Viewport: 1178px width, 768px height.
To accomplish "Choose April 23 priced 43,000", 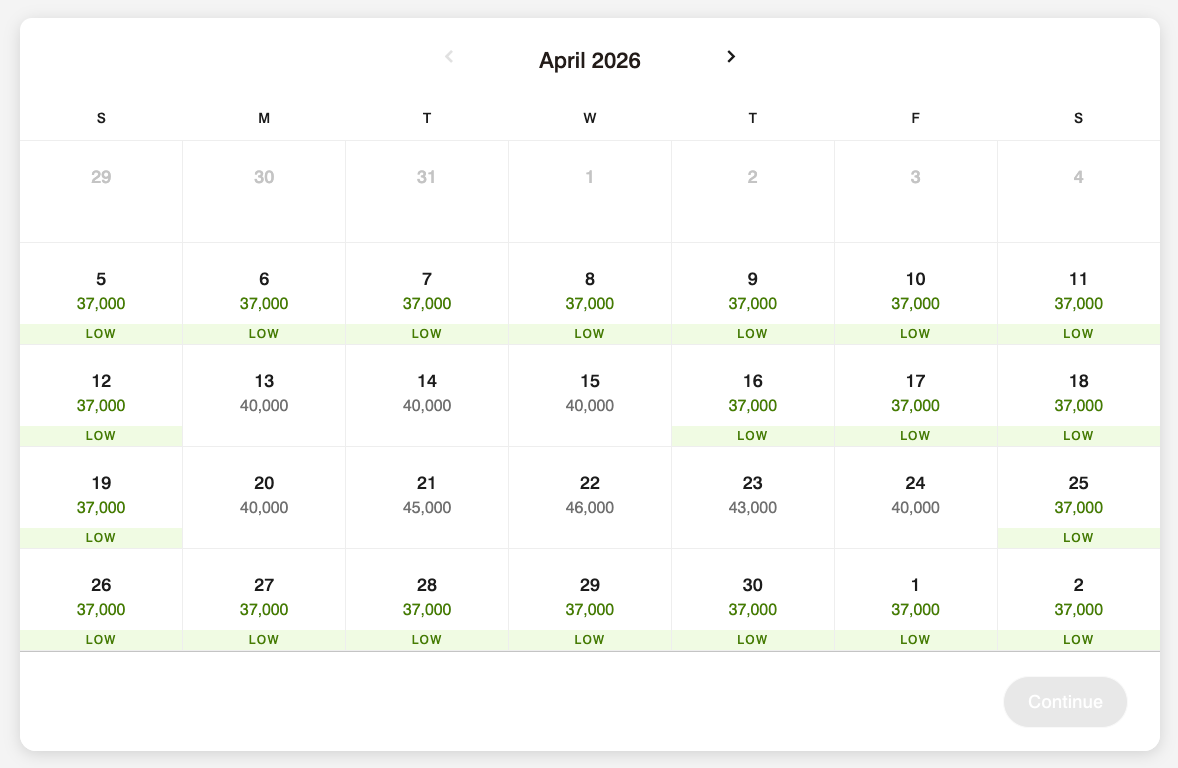I will (753, 496).
